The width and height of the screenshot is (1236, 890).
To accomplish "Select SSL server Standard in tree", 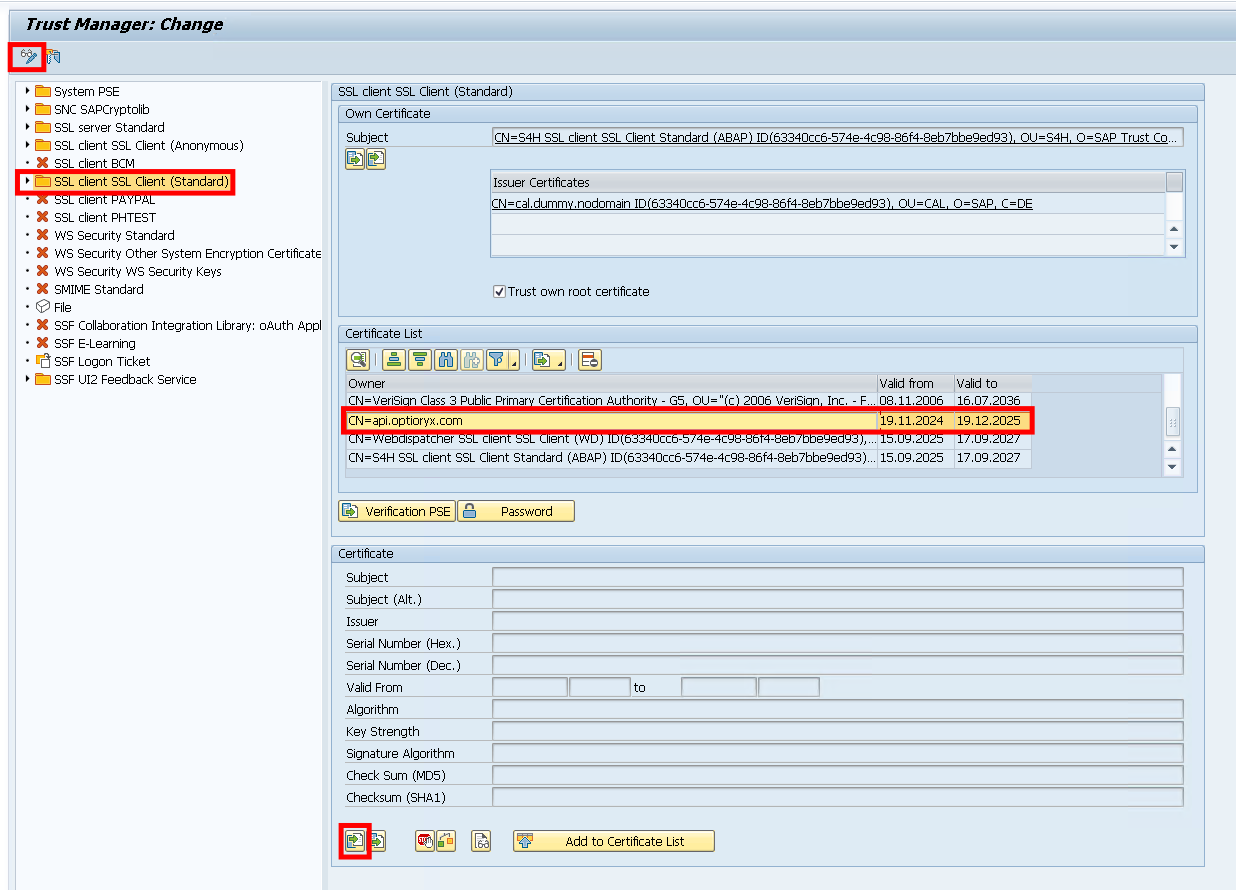I will (x=109, y=127).
